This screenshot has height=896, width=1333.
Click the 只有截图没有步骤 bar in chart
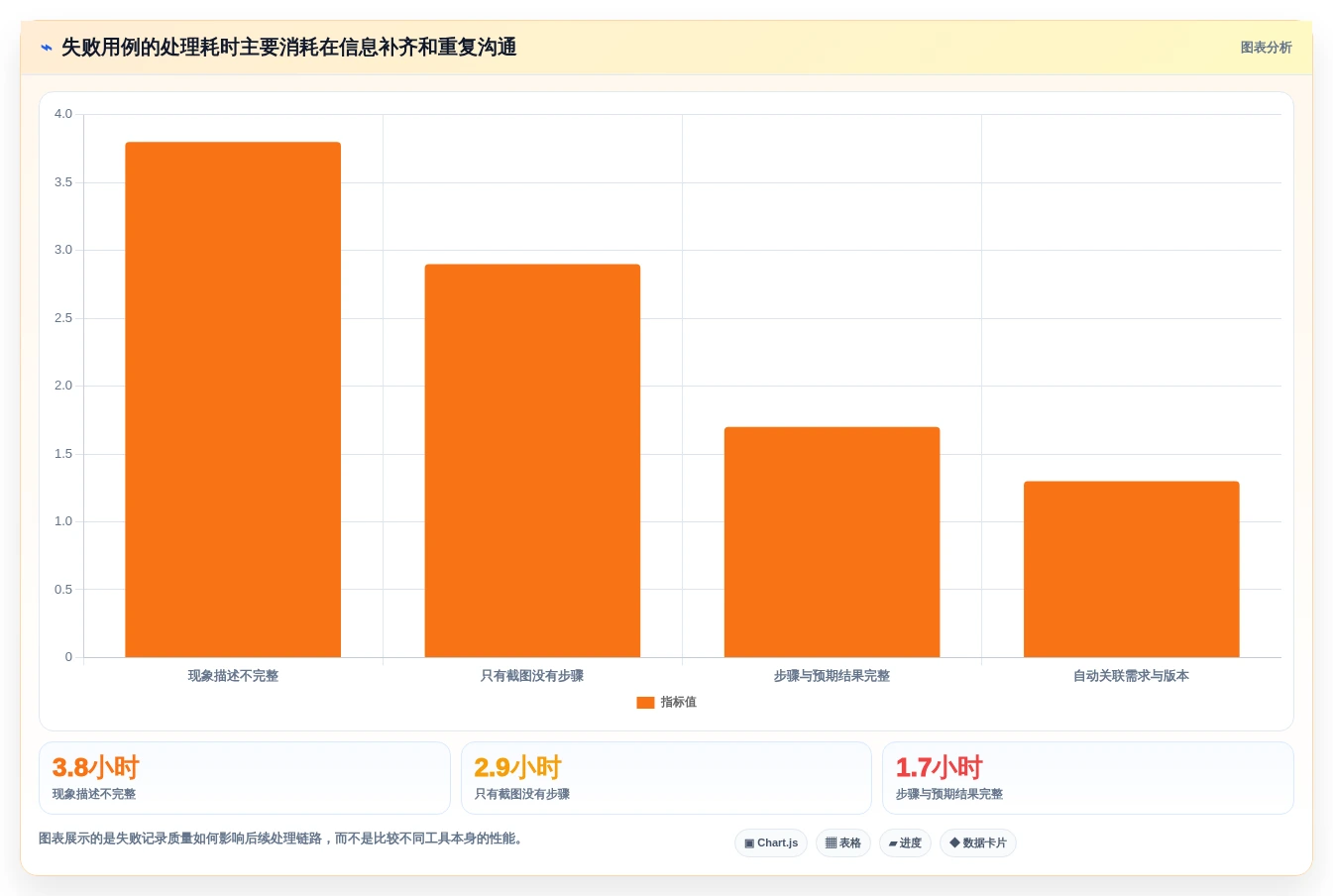tap(532, 461)
